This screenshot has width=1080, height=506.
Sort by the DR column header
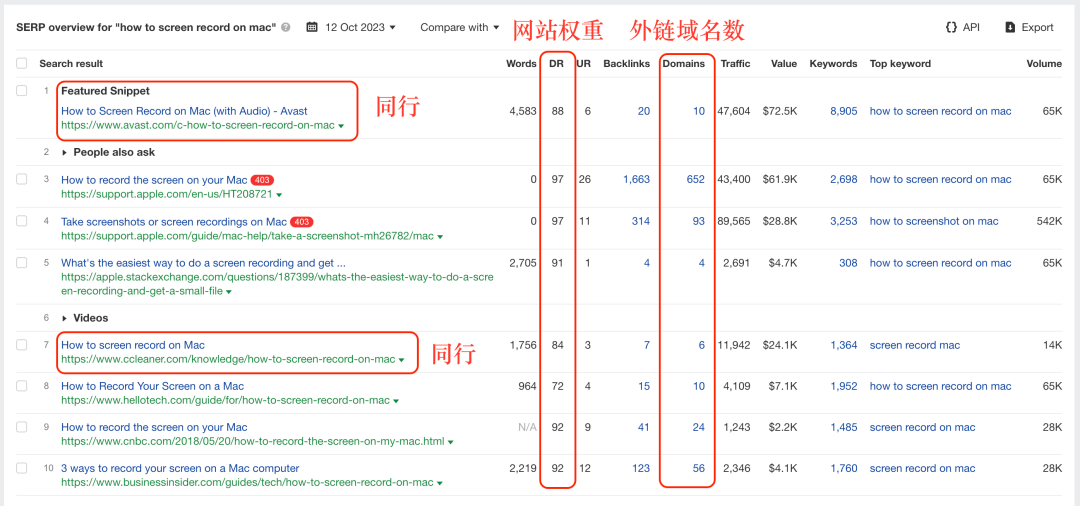click(x=556, y=64)
